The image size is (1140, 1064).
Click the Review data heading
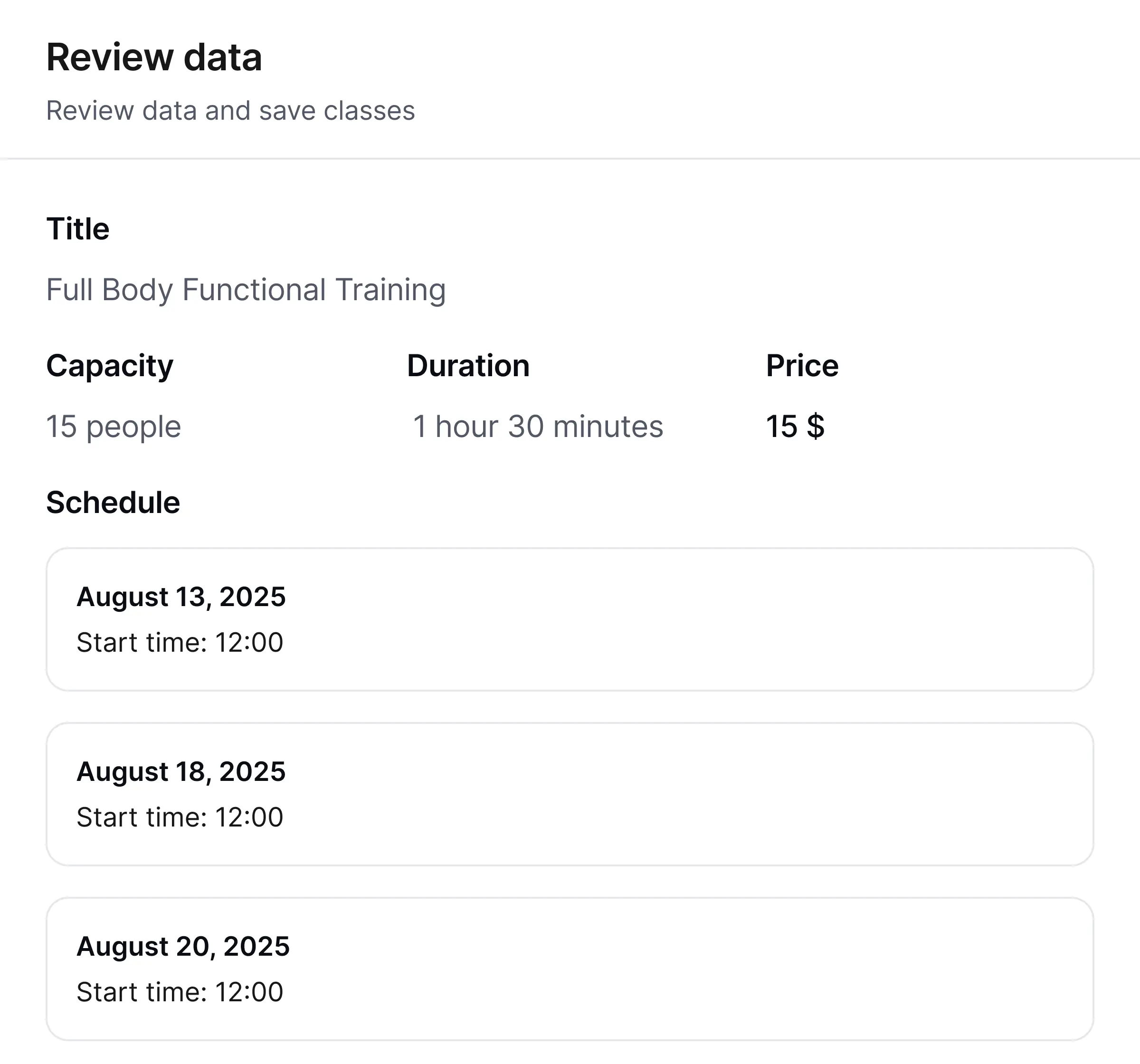point(154,57)
